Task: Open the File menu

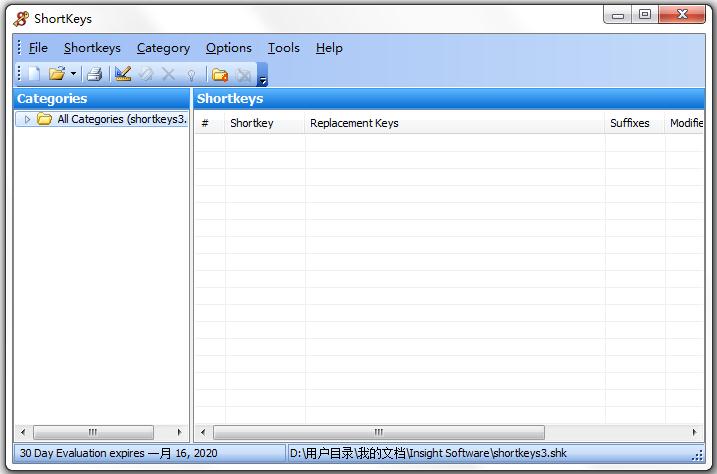Action: [x=38, y=47]
